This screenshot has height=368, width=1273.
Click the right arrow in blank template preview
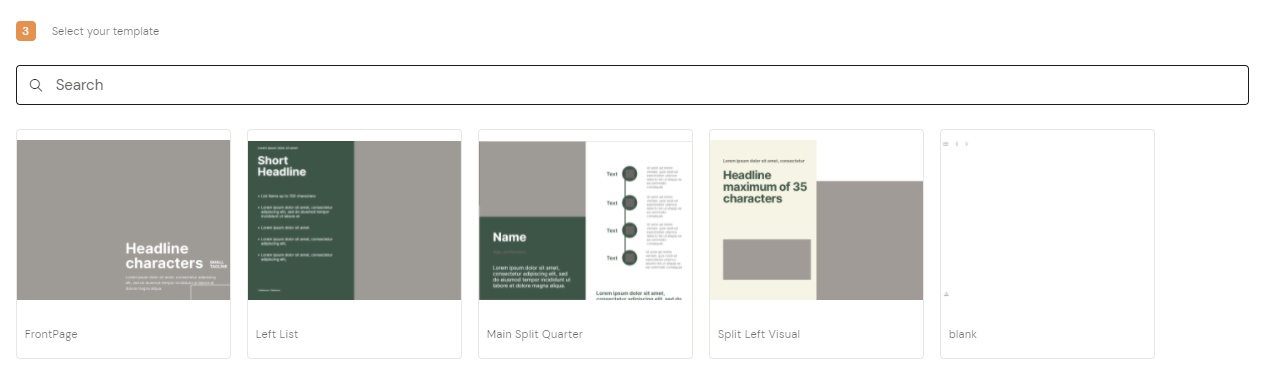coord(966,144)
